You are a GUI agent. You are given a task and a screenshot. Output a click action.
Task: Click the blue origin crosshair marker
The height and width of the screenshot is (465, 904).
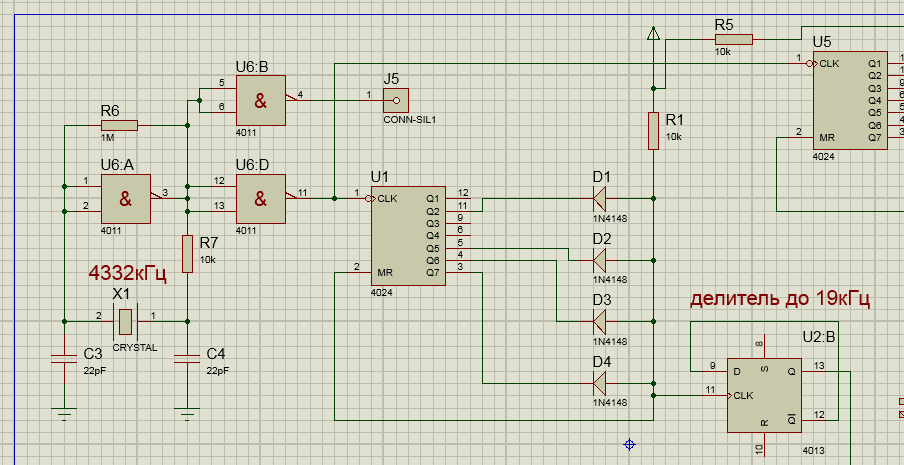coord(630,443)
